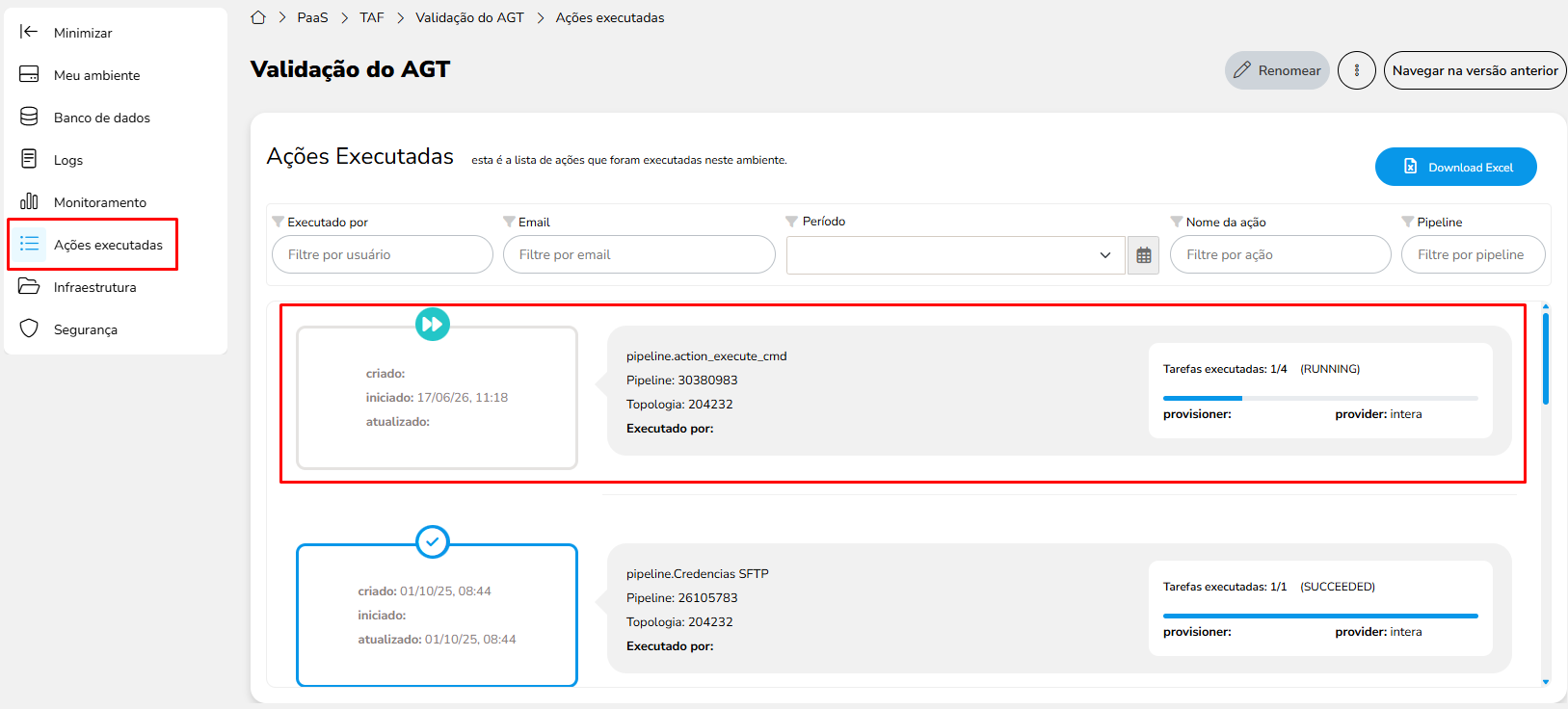The height and width of the screenshot is (709, 1568).
Task: Click 'atualizado: 01/10/25, 08:44' text
Action: click(x=438, y=640)
